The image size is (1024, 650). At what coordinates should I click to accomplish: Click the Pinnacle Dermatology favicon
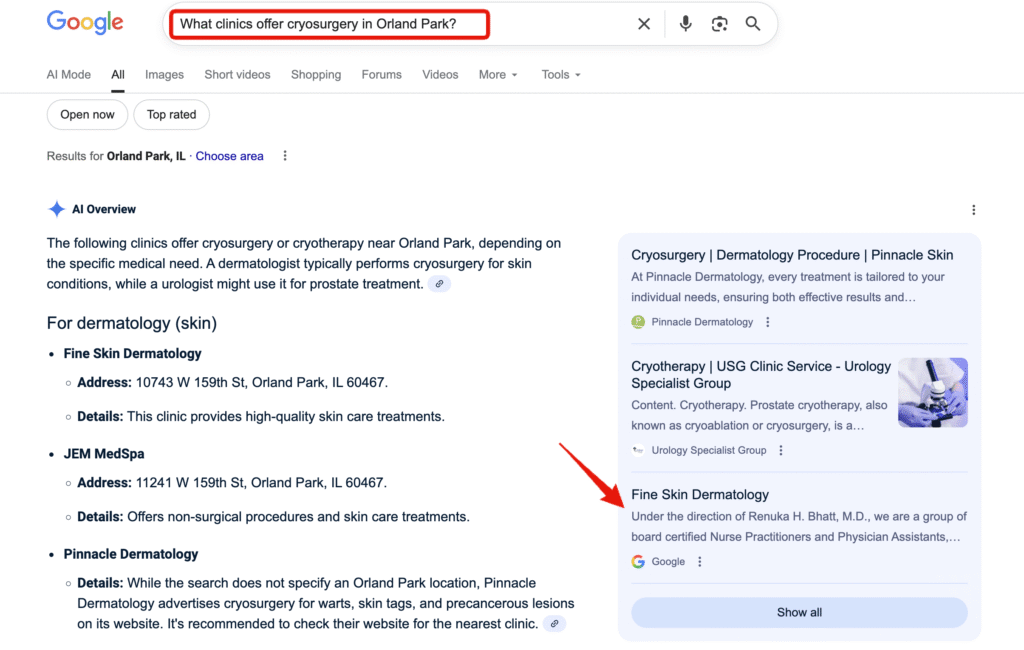tap(637, 322)
